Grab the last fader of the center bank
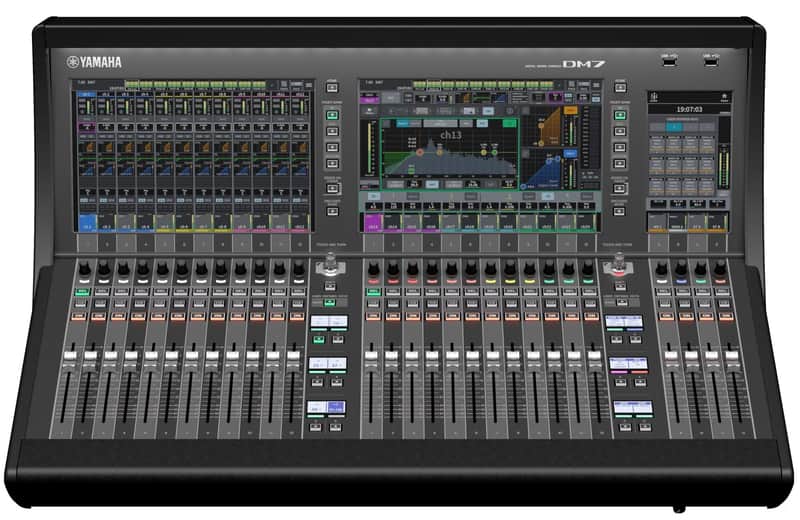 tap(594, 357)
